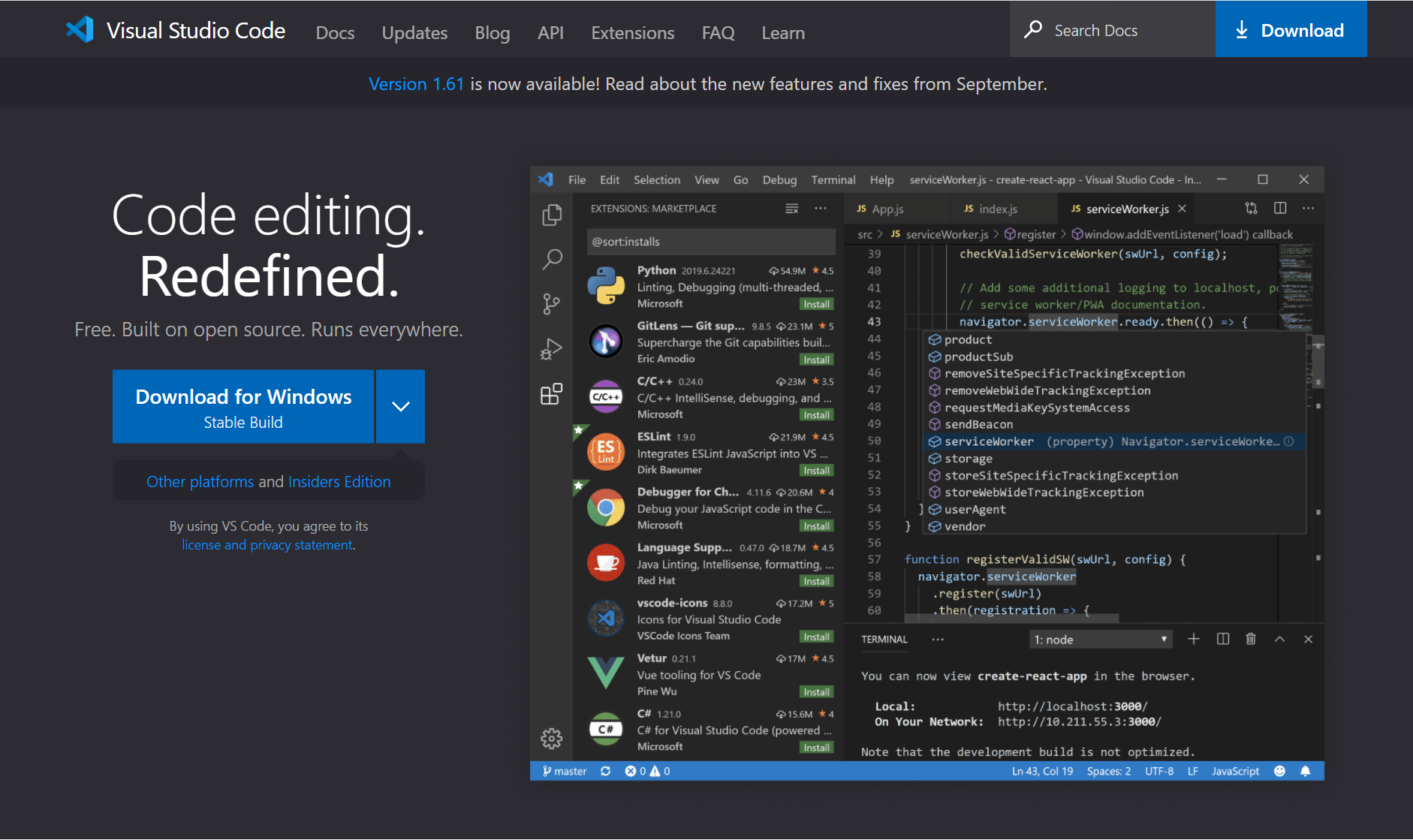Click 'register' in the breadcrumb path
Image resolution: width=1413 pixels, height=840 pixels.
pyautogui.click(x=1030, y=234)
